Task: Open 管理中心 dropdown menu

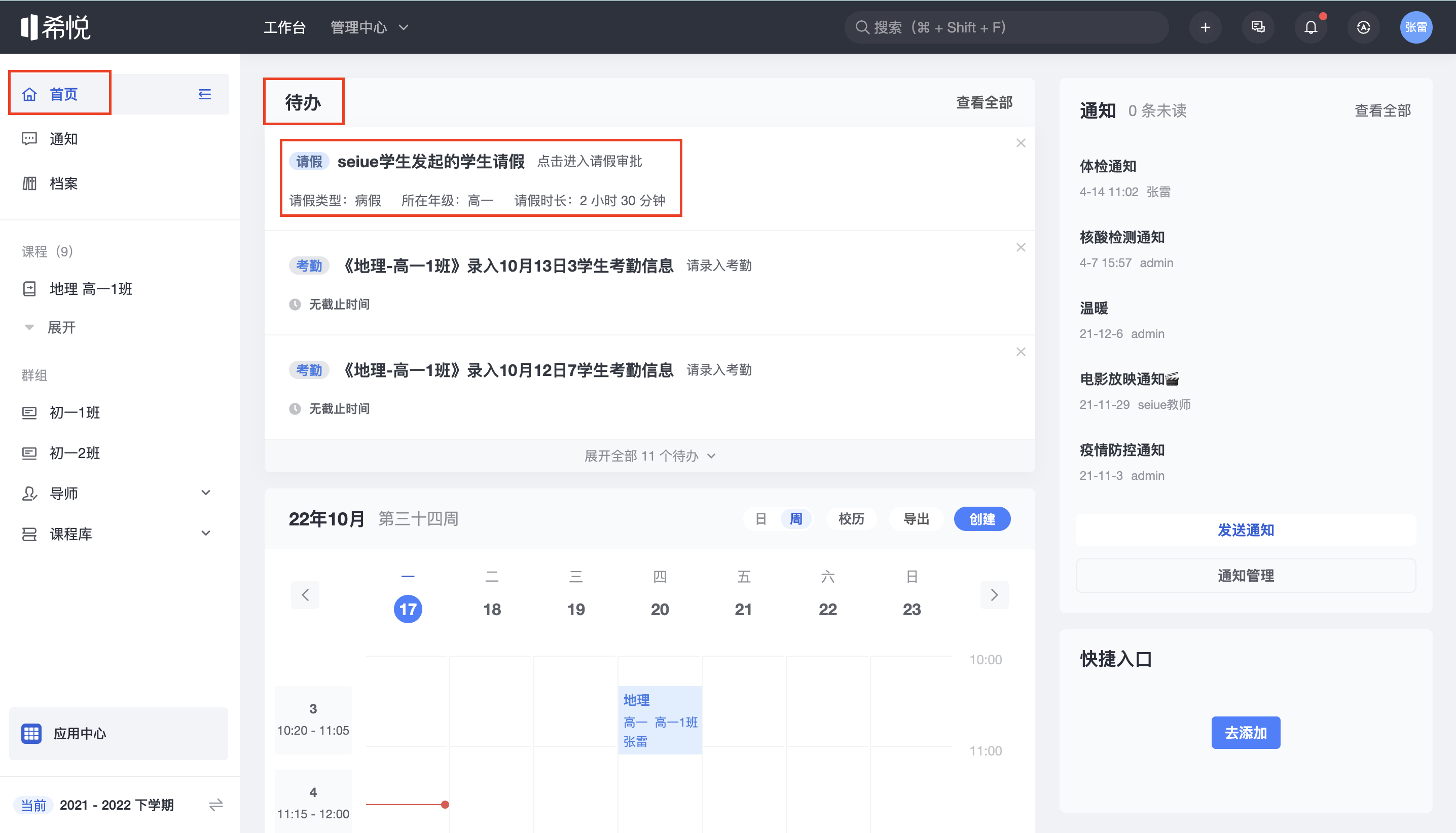Action: point(369,27)
